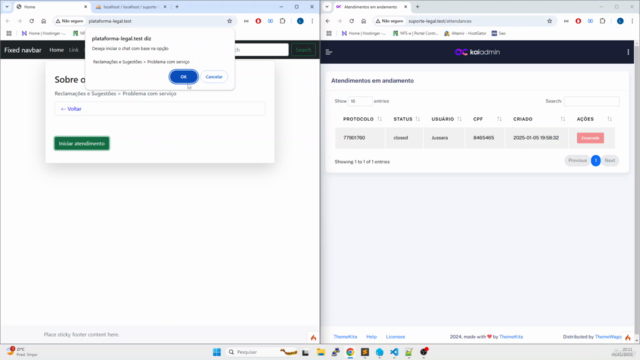This screenshot has width=640, height=360.
Task: Open the tab search dropdown in right browser
Action: tap(327, 7)
